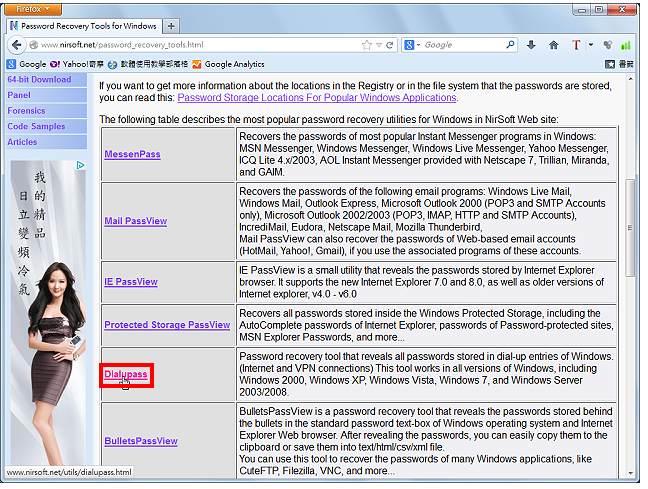Click the site identity globe icon in address bar
This screenshot has height=489, width=648.
(34, 45)
